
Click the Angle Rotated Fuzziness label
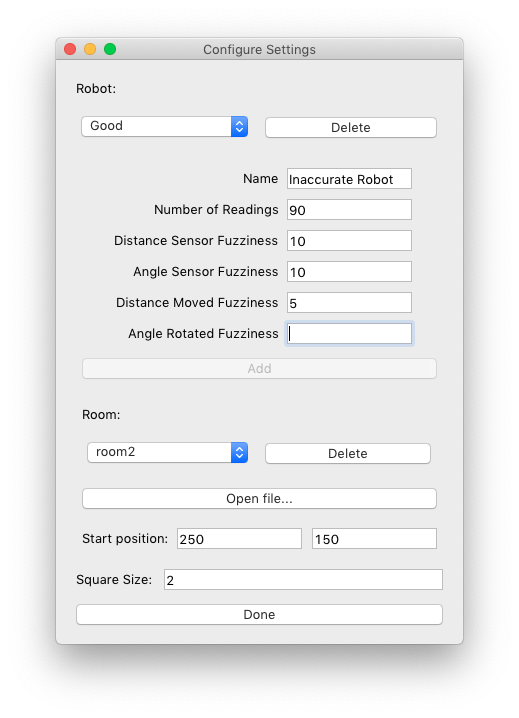pyautogui.click(x=203, y=333)
